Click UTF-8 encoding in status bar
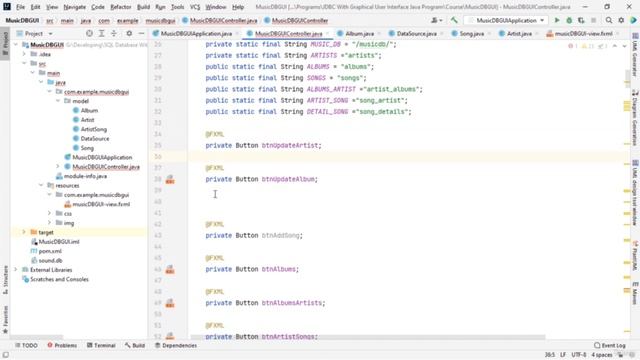This screenshot has height=360, width=640. (579, 355)
